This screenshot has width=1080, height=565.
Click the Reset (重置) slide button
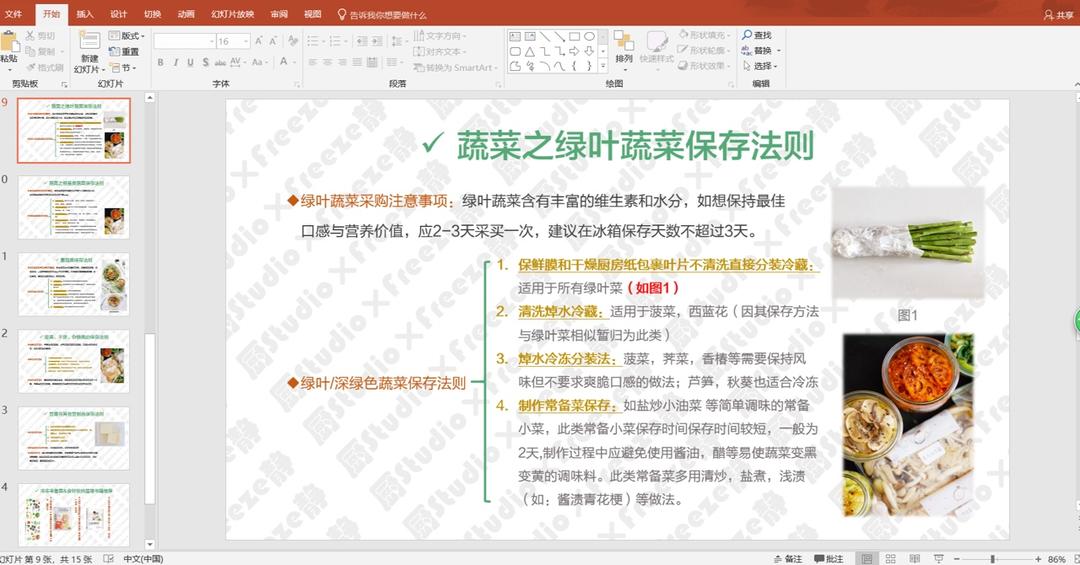(x=125, y=51)
